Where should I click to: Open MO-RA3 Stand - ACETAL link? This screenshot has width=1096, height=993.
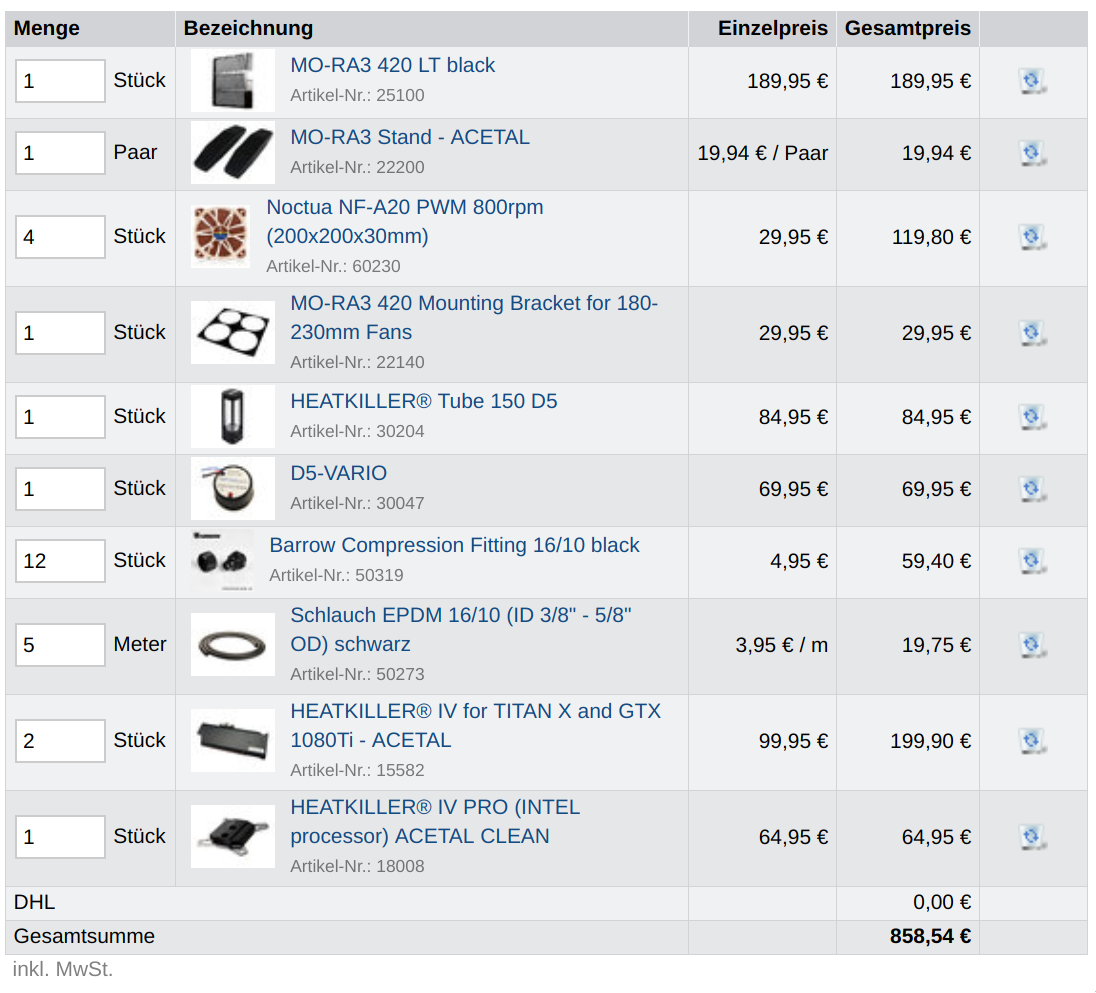(x=410, y=137)
